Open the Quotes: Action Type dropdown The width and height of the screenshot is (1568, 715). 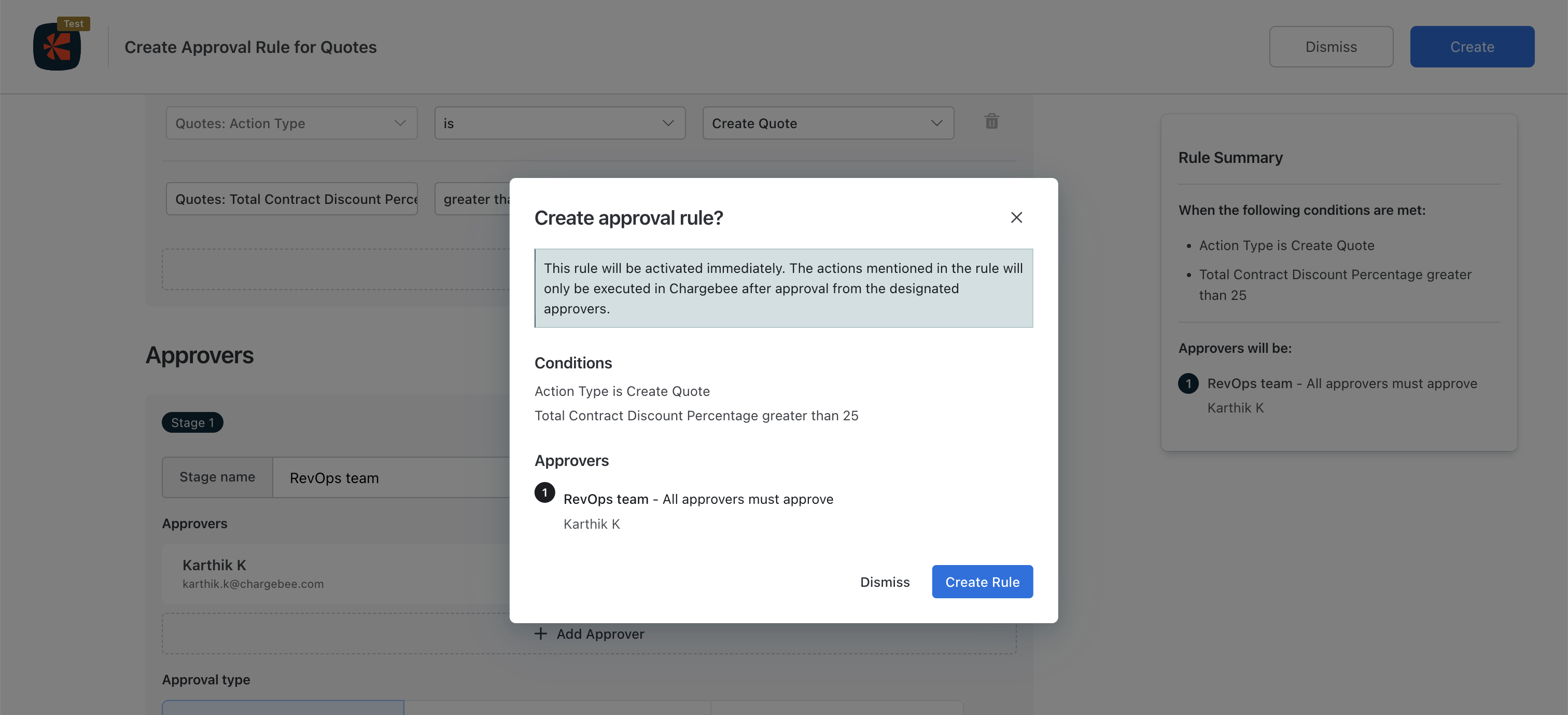[x=291, y=123]
